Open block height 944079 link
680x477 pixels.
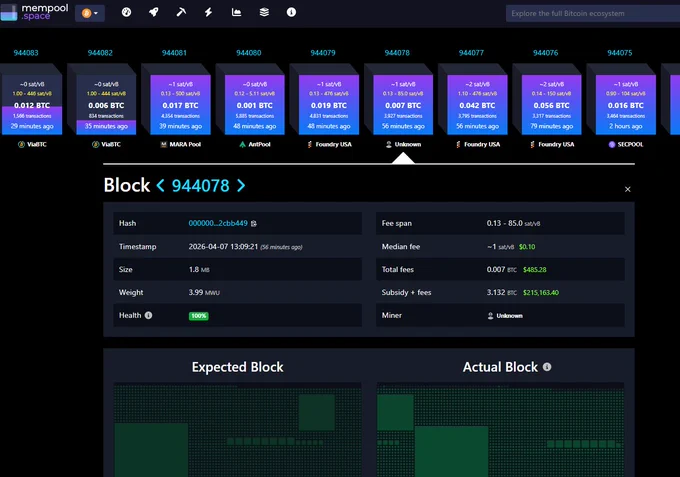click(x=323, y=53)
